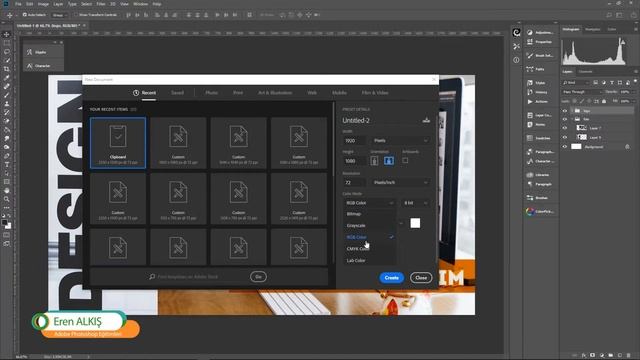
Task: Open the Auto-Select Group dropdown
Action: click(60, 15)
